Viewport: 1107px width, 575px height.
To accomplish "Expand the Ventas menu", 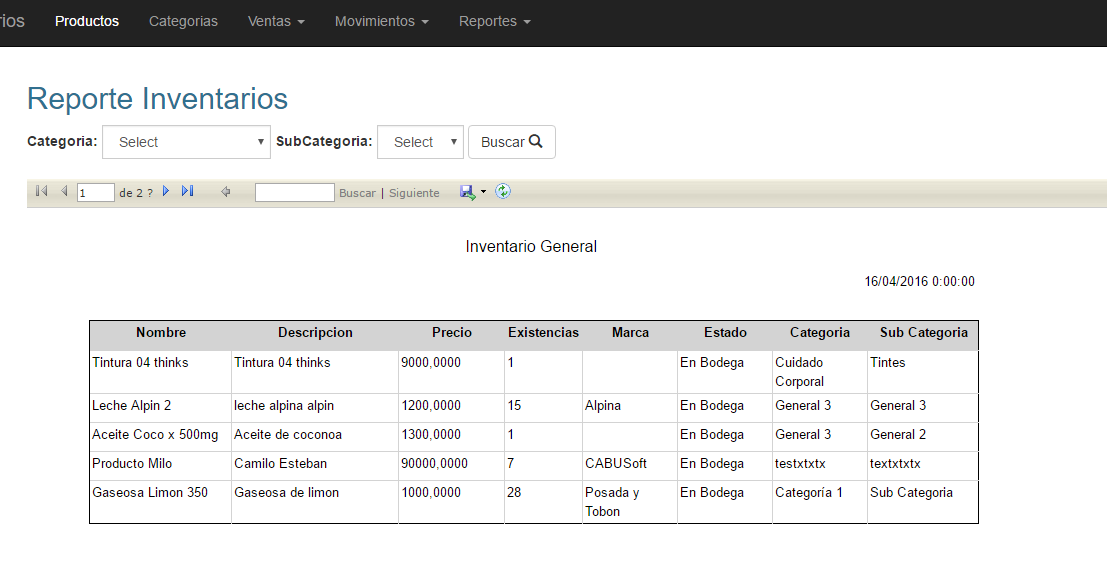I will pyautogui.click(x=276, y=21).
